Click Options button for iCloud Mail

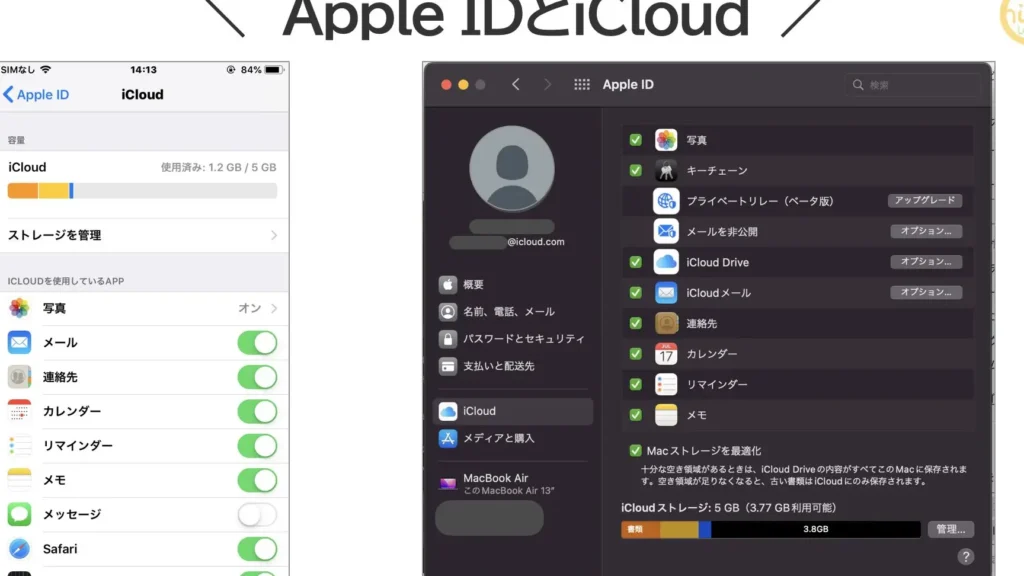926,292
